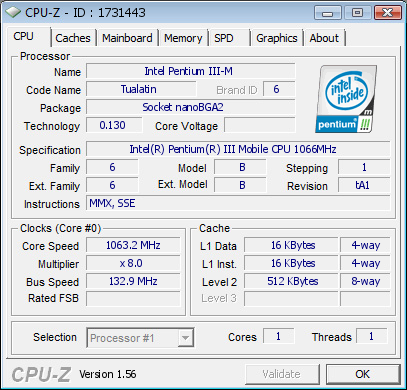407x390 pixels.
Task: Click the Name field 'Intel Pentium III-M'
Action: click(191, 71)
